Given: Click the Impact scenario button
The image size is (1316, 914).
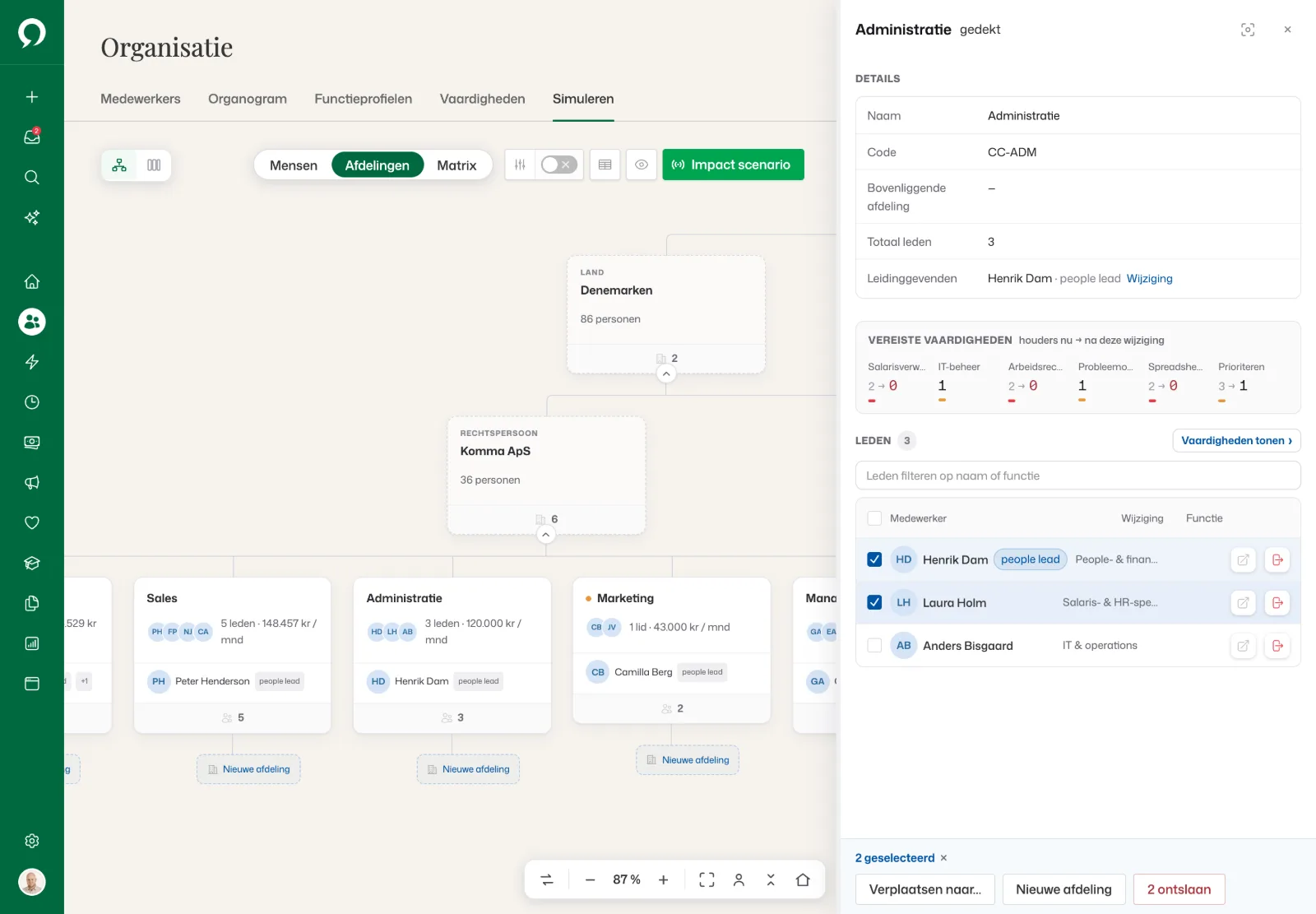Looking at the screenshot, I should (x=733, y=165).
